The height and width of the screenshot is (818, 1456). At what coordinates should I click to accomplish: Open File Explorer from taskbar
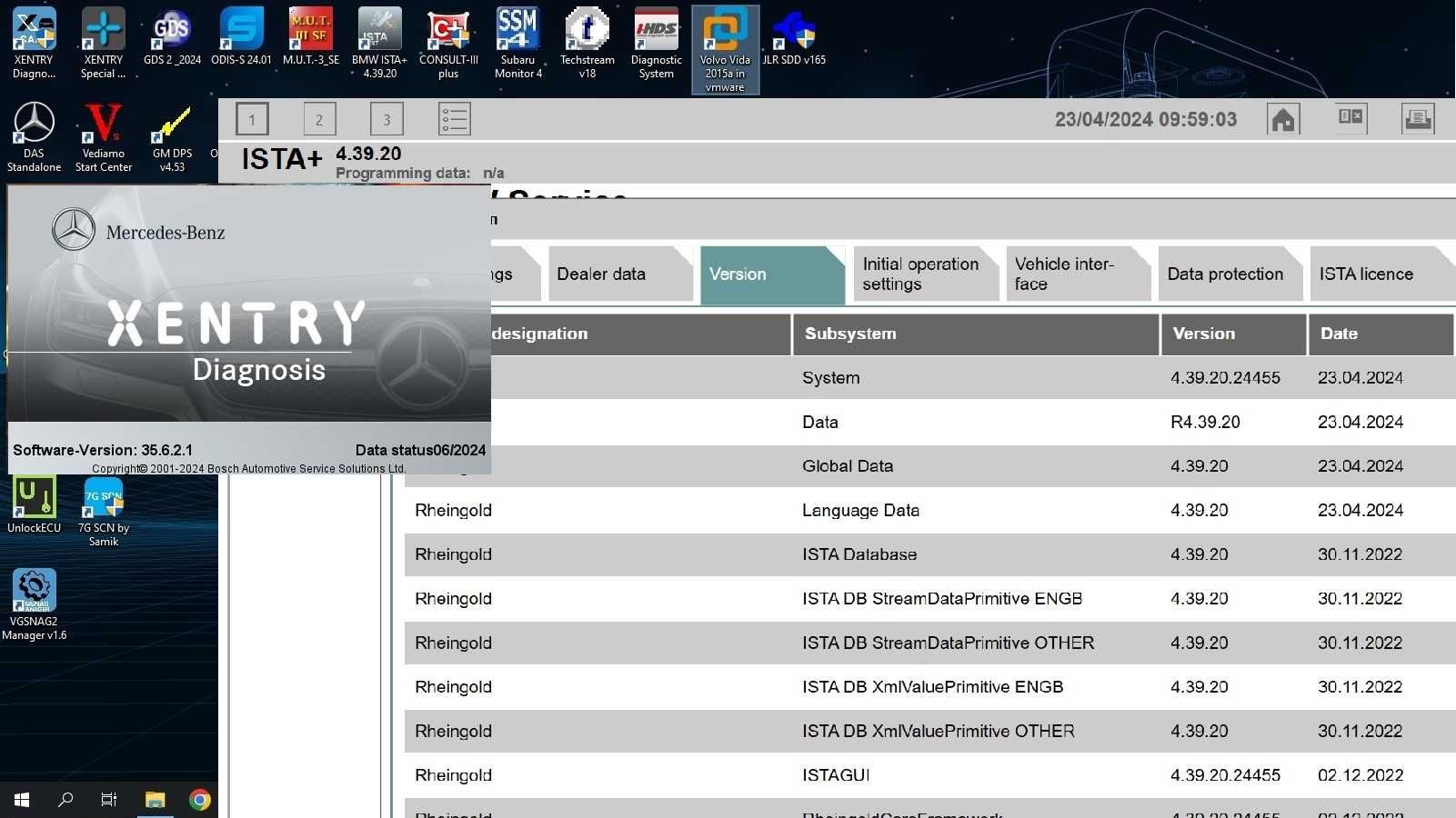click(x=155, y=800)
